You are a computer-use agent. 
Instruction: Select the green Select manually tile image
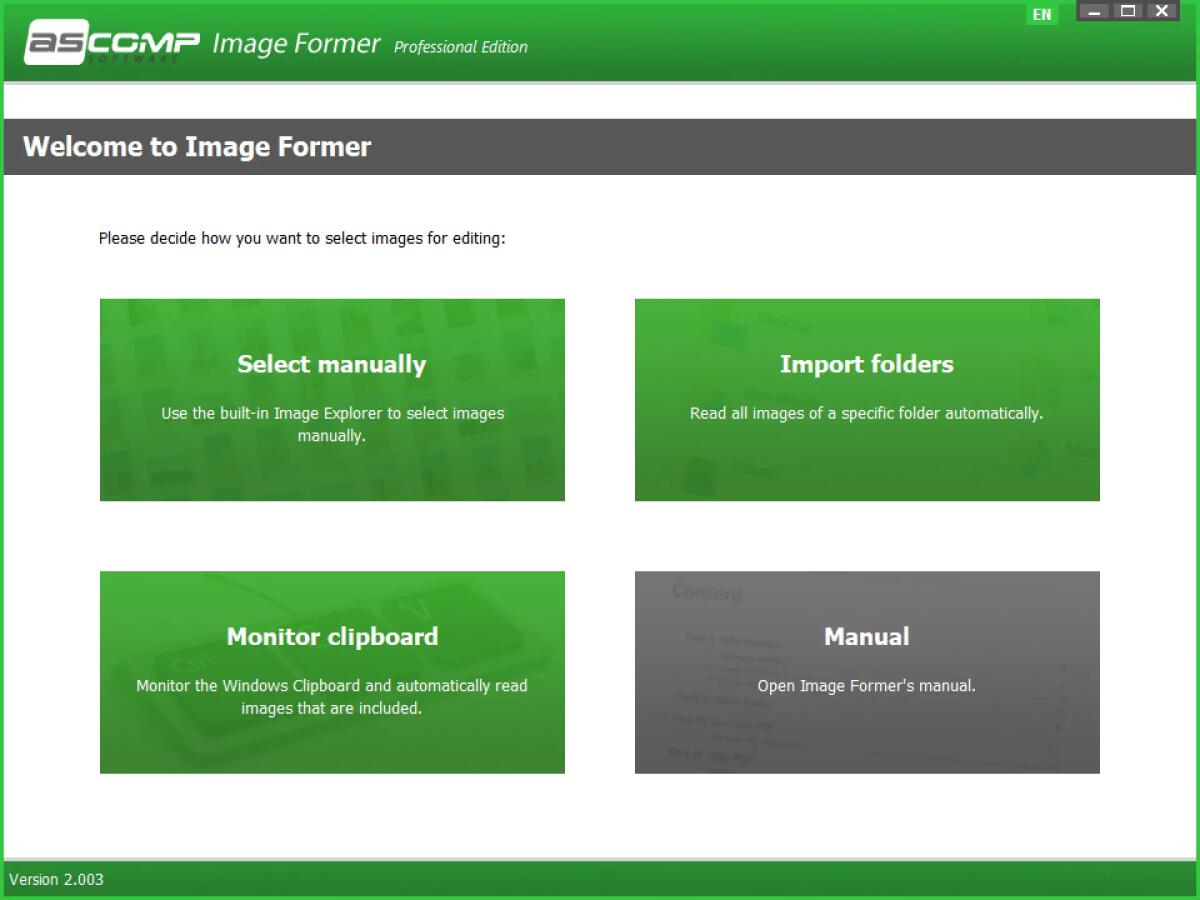[x=331, y=399]
